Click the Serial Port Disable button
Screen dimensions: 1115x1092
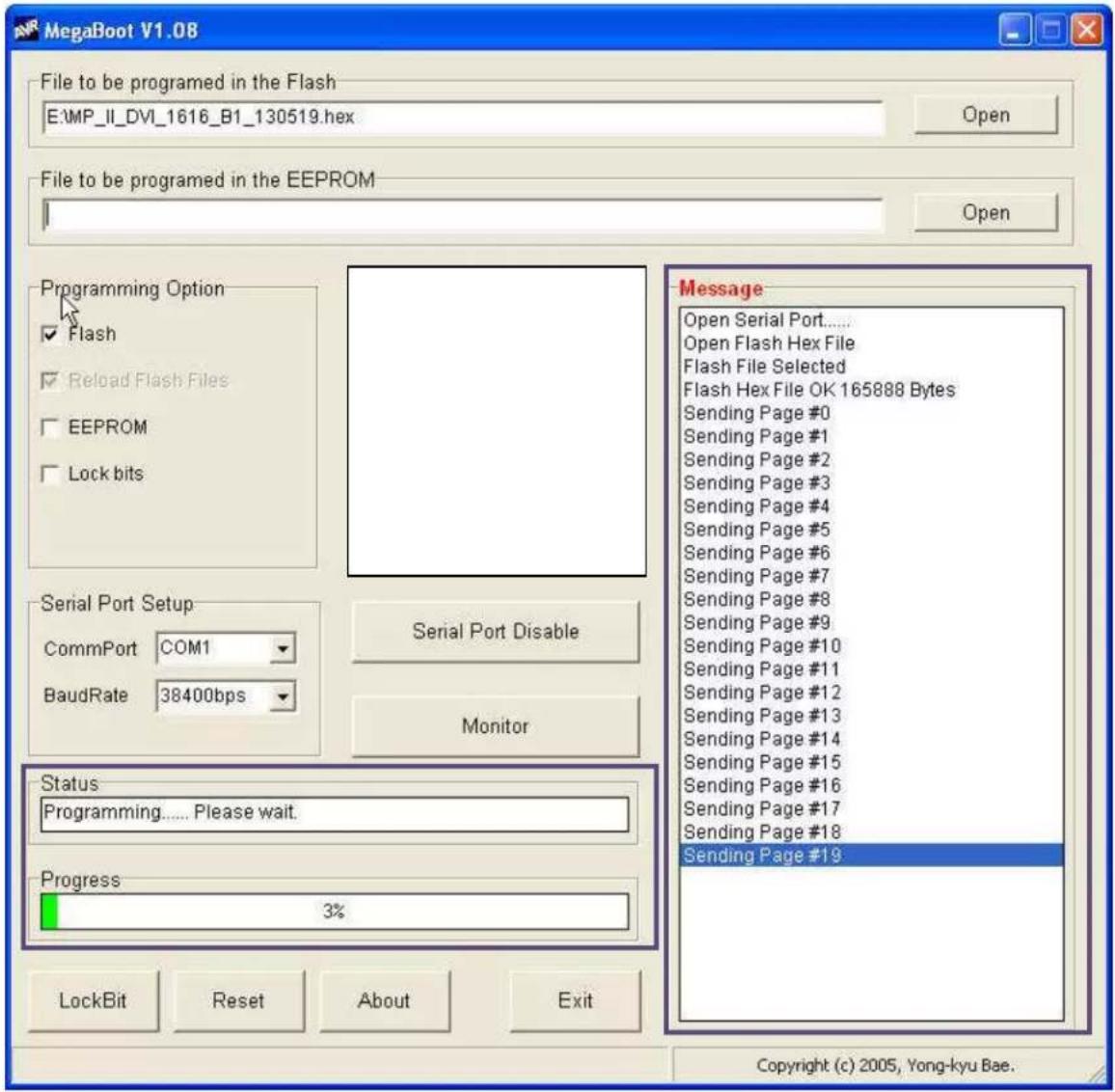[496, 631]
